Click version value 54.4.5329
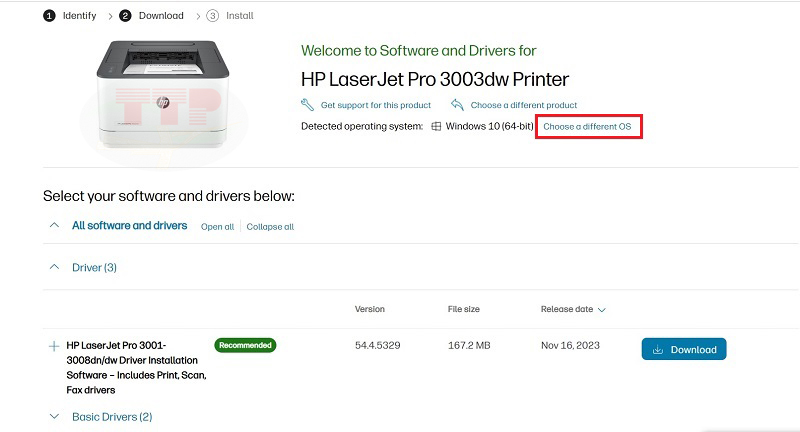The height and width of the screenshot is (432, 800). click(x=378, y=345)
